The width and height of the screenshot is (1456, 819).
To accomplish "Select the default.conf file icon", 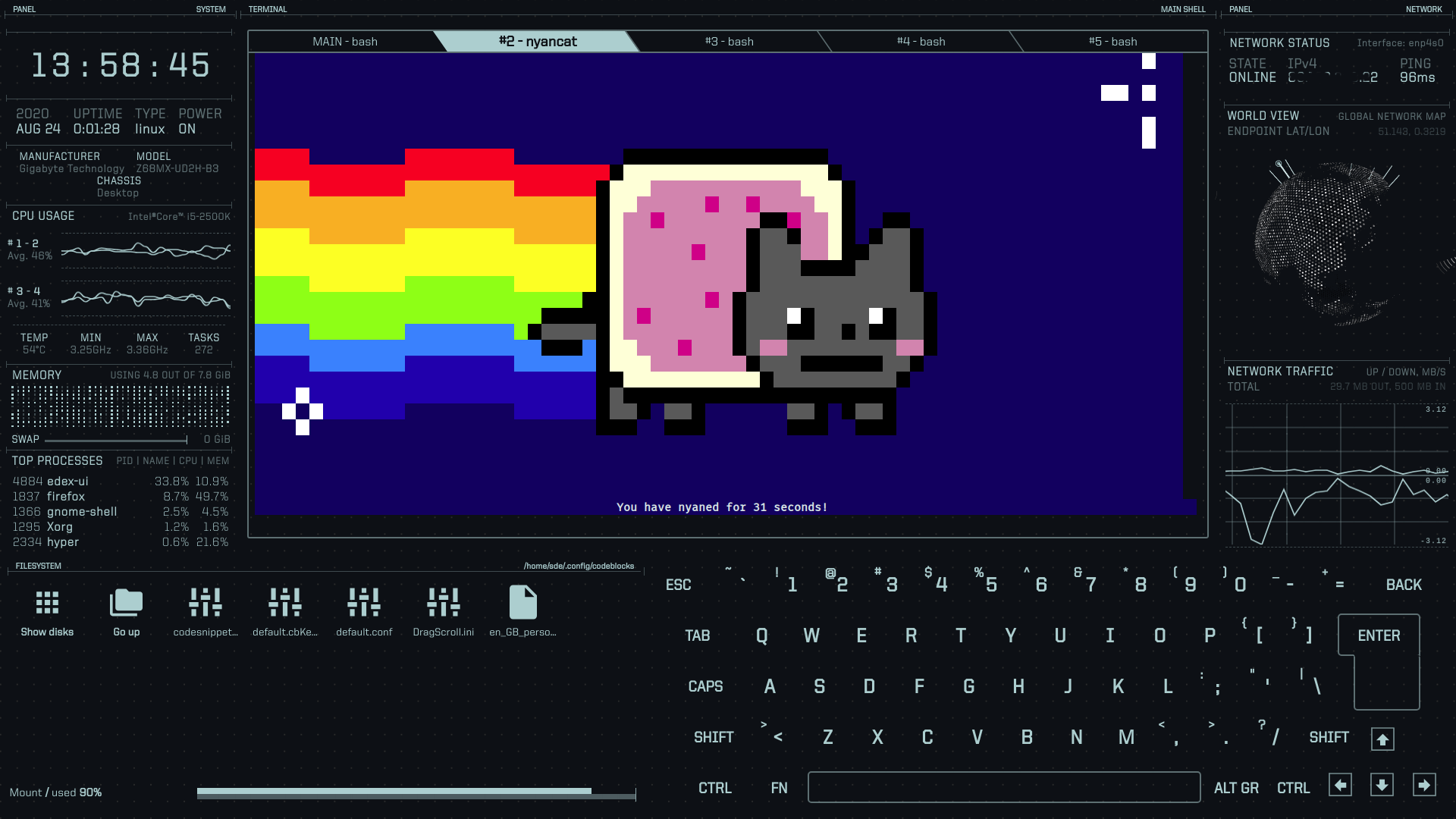I will pos(363,607).
